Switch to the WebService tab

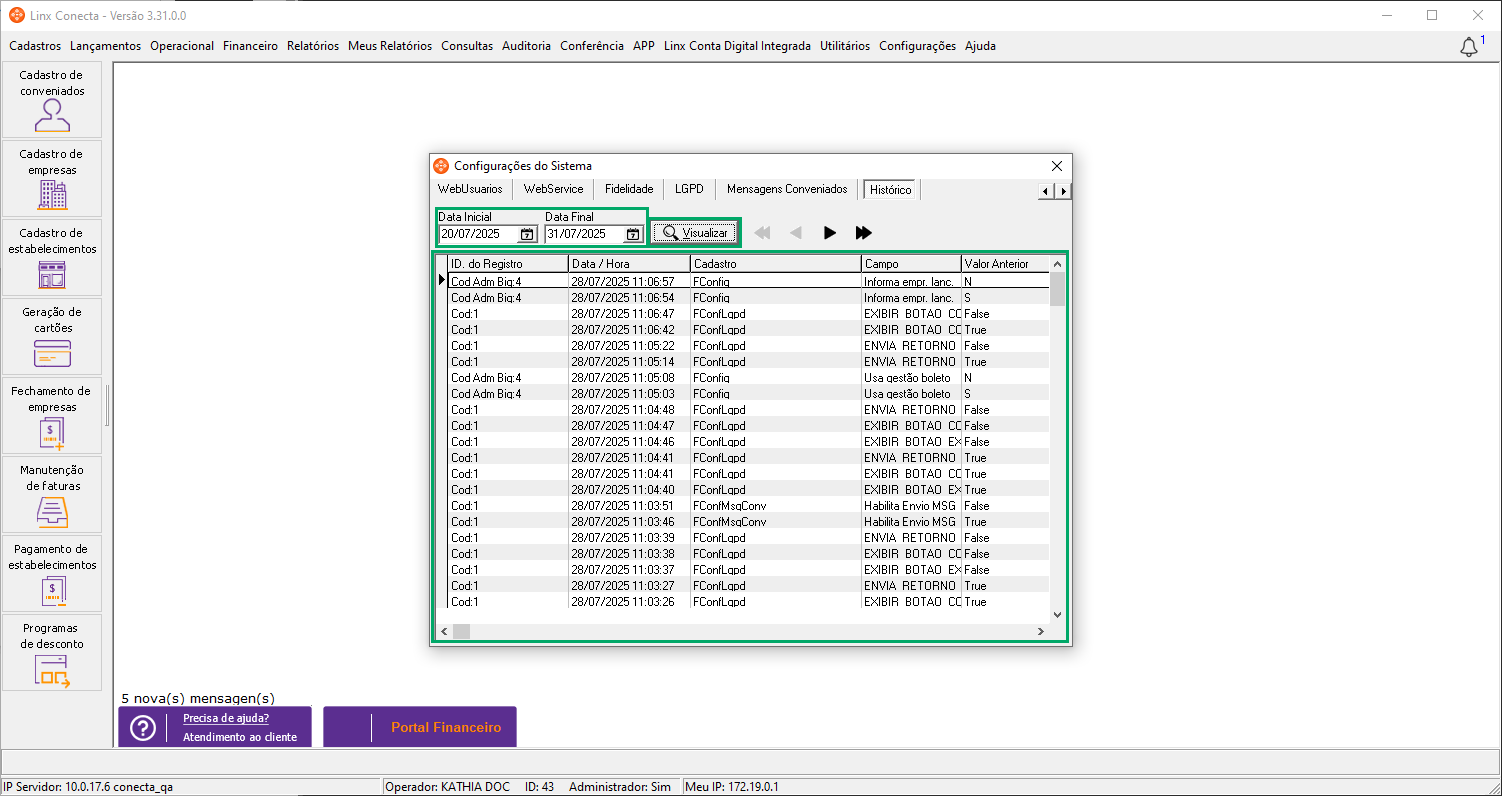tap(553, 189)
